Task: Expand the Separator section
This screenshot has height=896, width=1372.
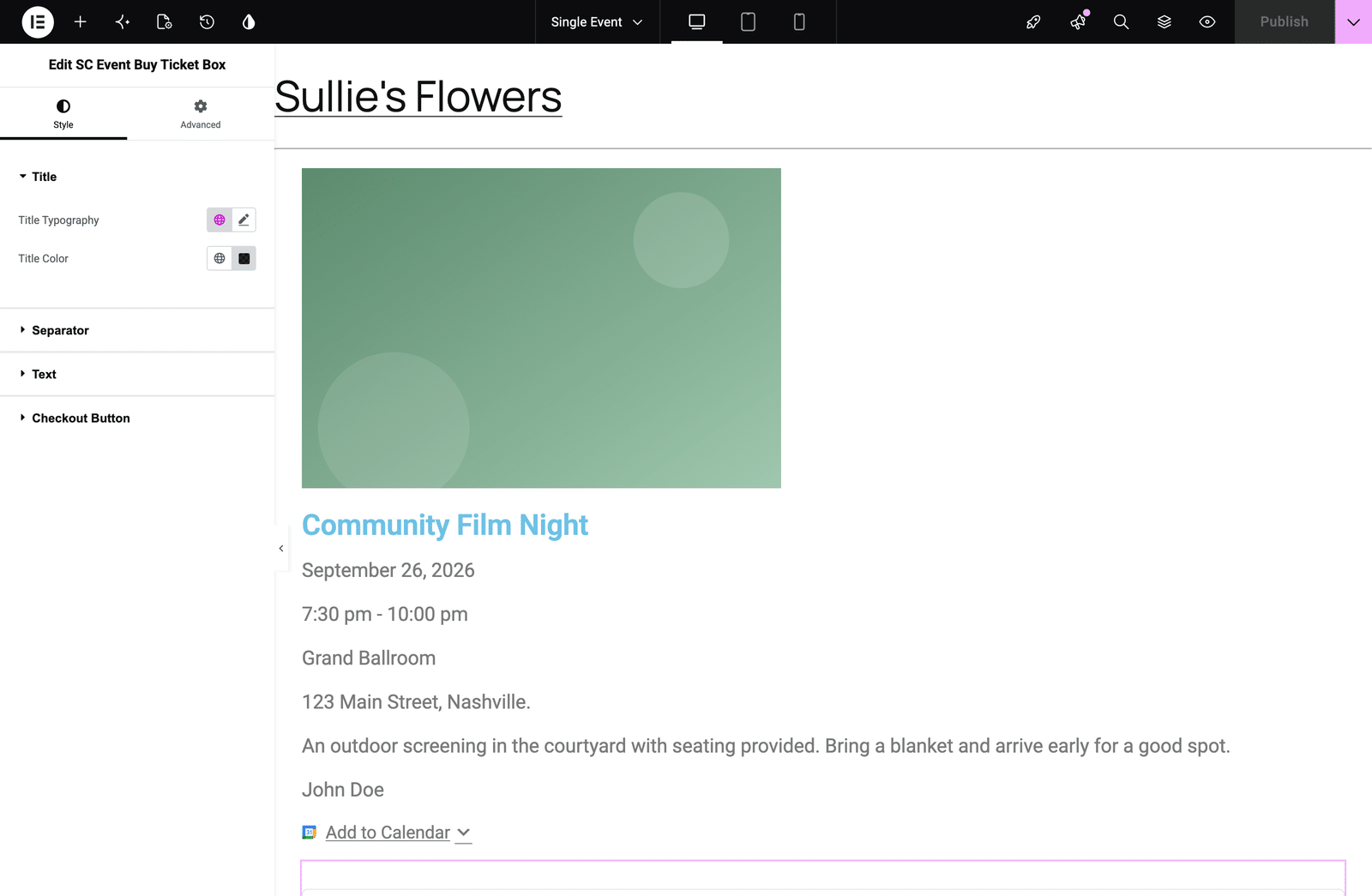Action: pos(137,330)
